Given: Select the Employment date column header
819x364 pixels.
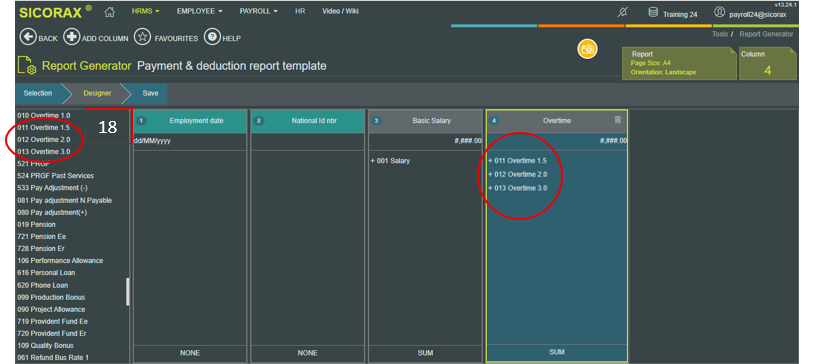Looking at the screenshot, I should tap(190, 121).
